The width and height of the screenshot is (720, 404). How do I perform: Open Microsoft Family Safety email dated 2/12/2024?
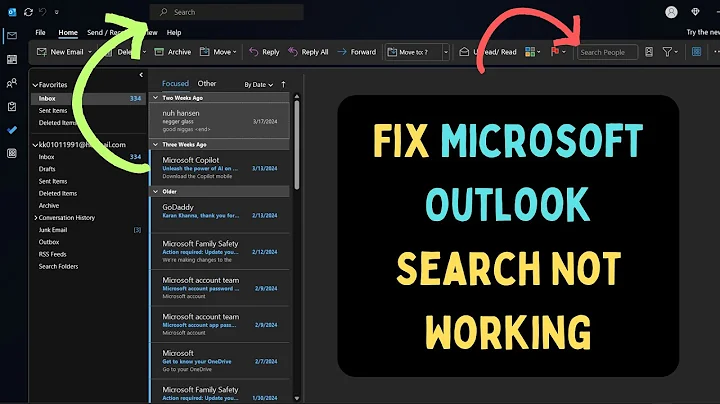click(219, 251)
